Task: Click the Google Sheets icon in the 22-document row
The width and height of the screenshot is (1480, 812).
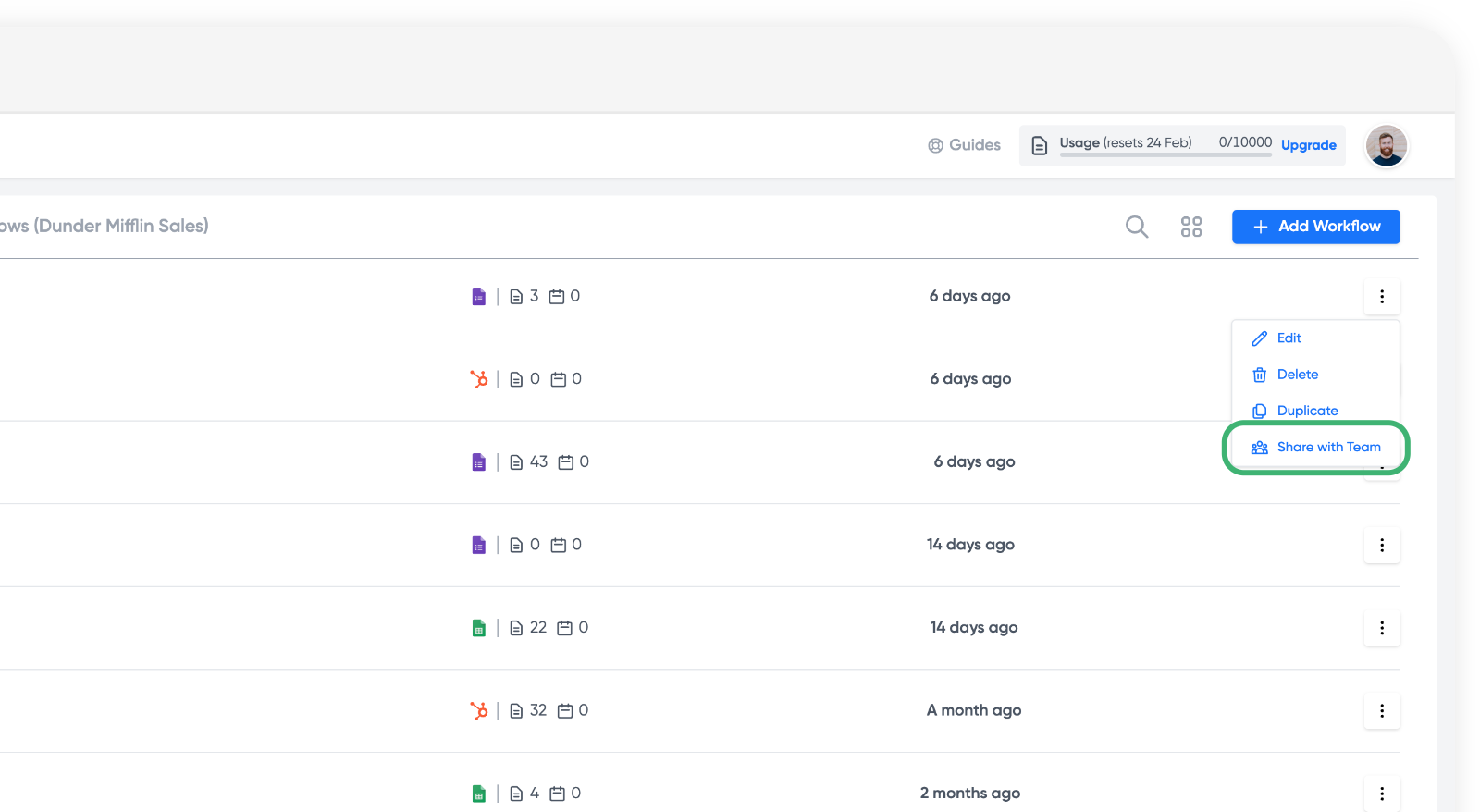Action: pyautogui.click(x=478, y=628)
